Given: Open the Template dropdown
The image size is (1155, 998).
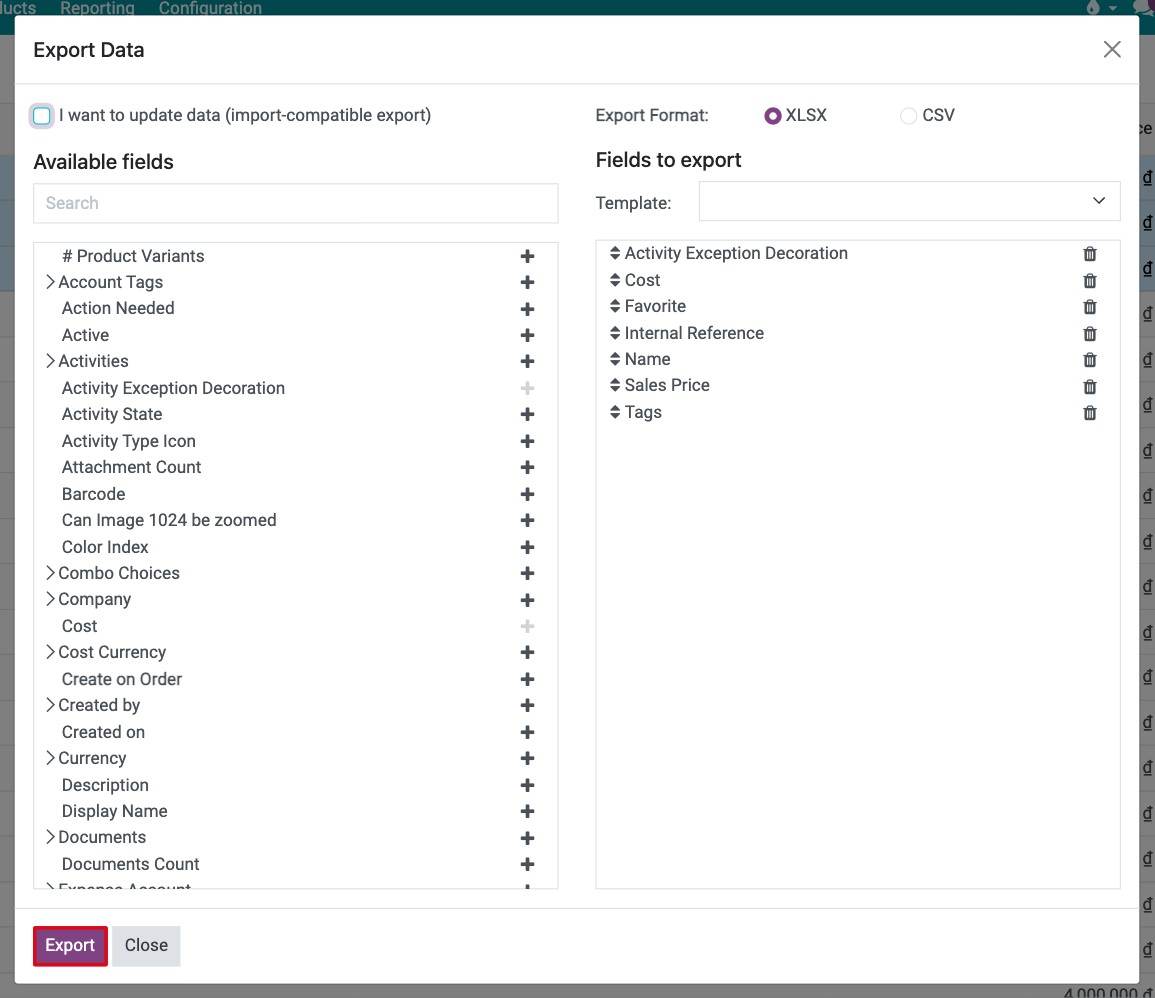Looking at the screenshot, I should point(909,201).
